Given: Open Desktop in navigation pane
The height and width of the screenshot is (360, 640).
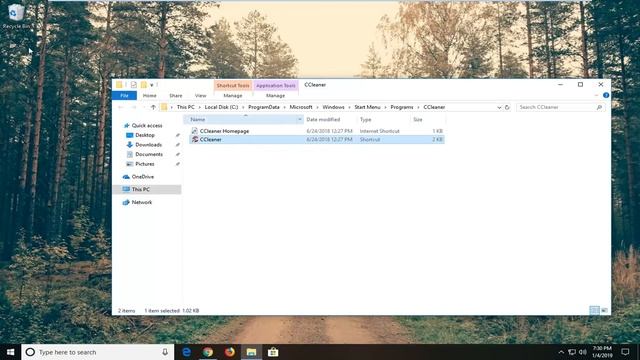Looking at the screenshot, I should point(145,135).
